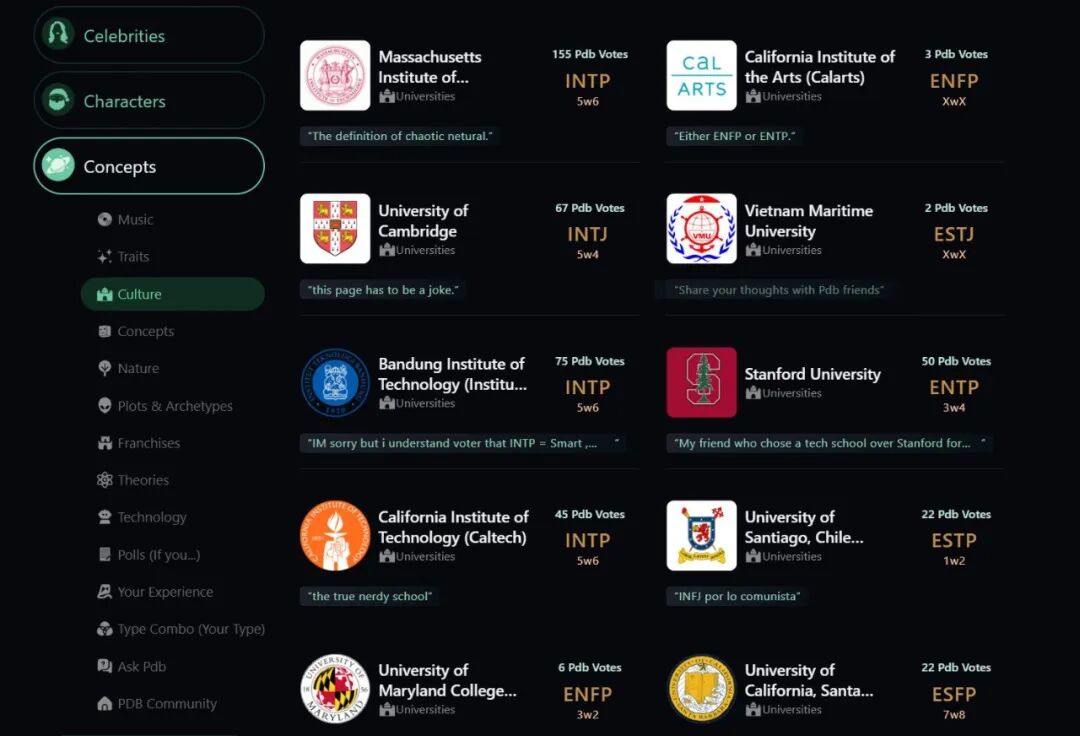
Task: Click the Technology icon in the sidebar
Action: tap(104, 517)
